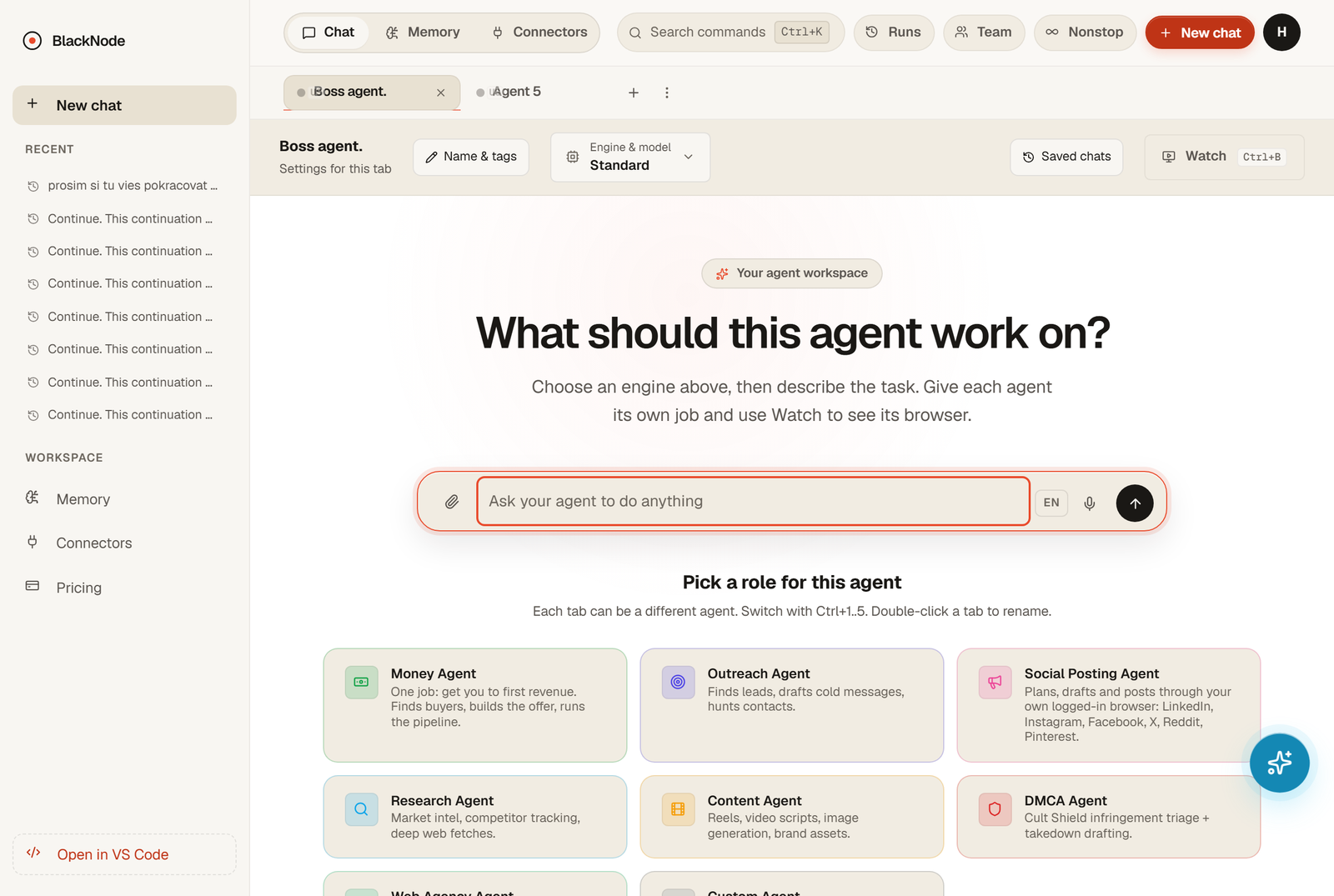This screenshot has height=896, width=1334.
Task: Select the Content Agent card
Action: (792, 817)
